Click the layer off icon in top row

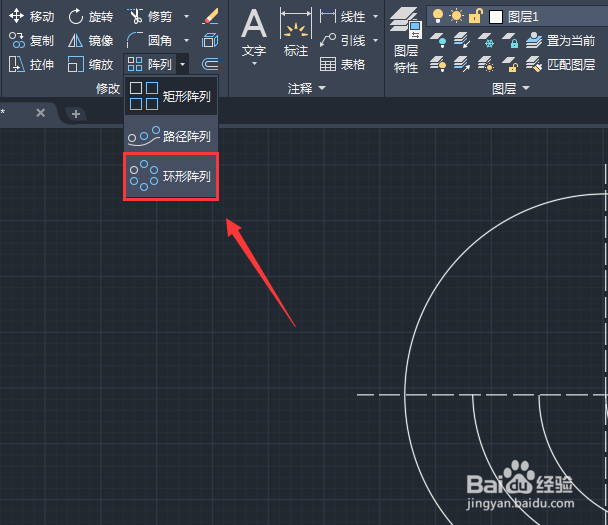tap(438, 40)
